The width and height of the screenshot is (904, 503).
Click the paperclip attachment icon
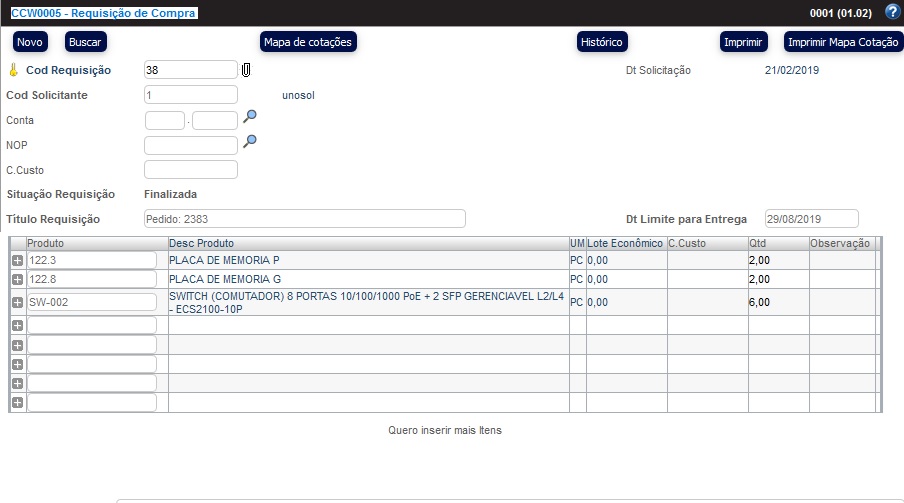pyautogui.click(x=246, y=70)
